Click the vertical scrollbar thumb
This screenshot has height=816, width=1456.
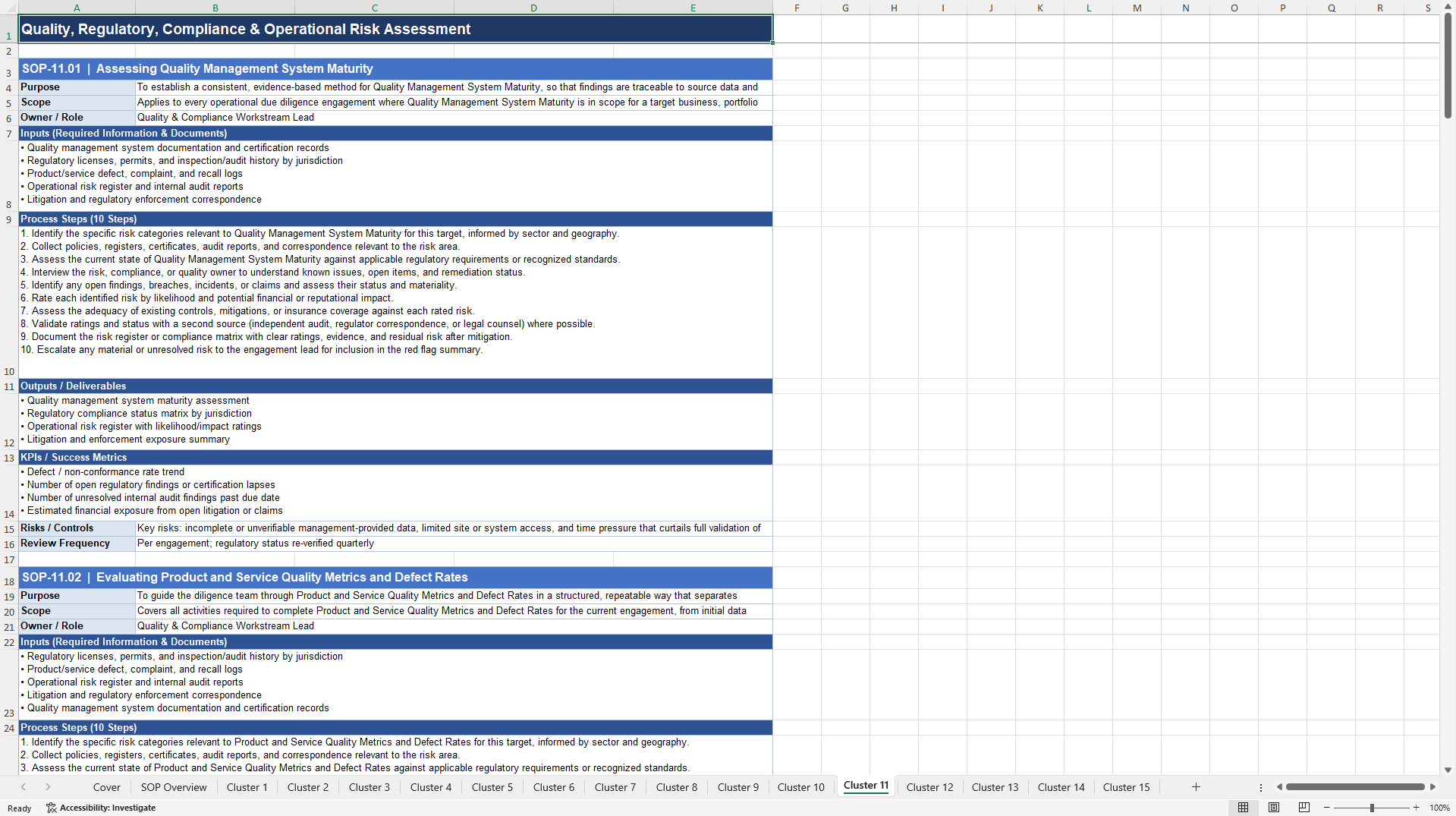1448,65
